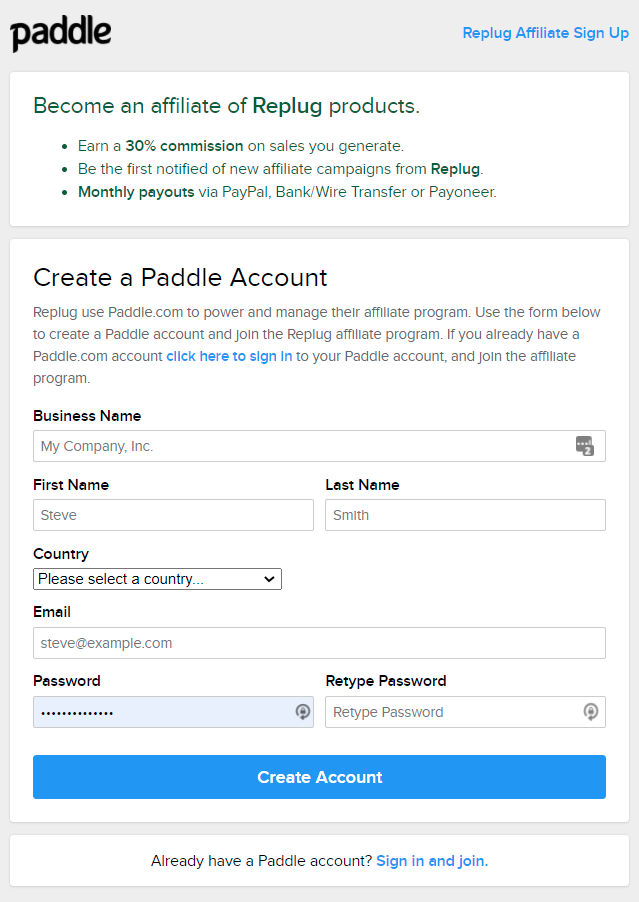Image resolution: width=639 pixels, height=902 pixels.
Task: Focus the Email input field
Action: point(319,643)
